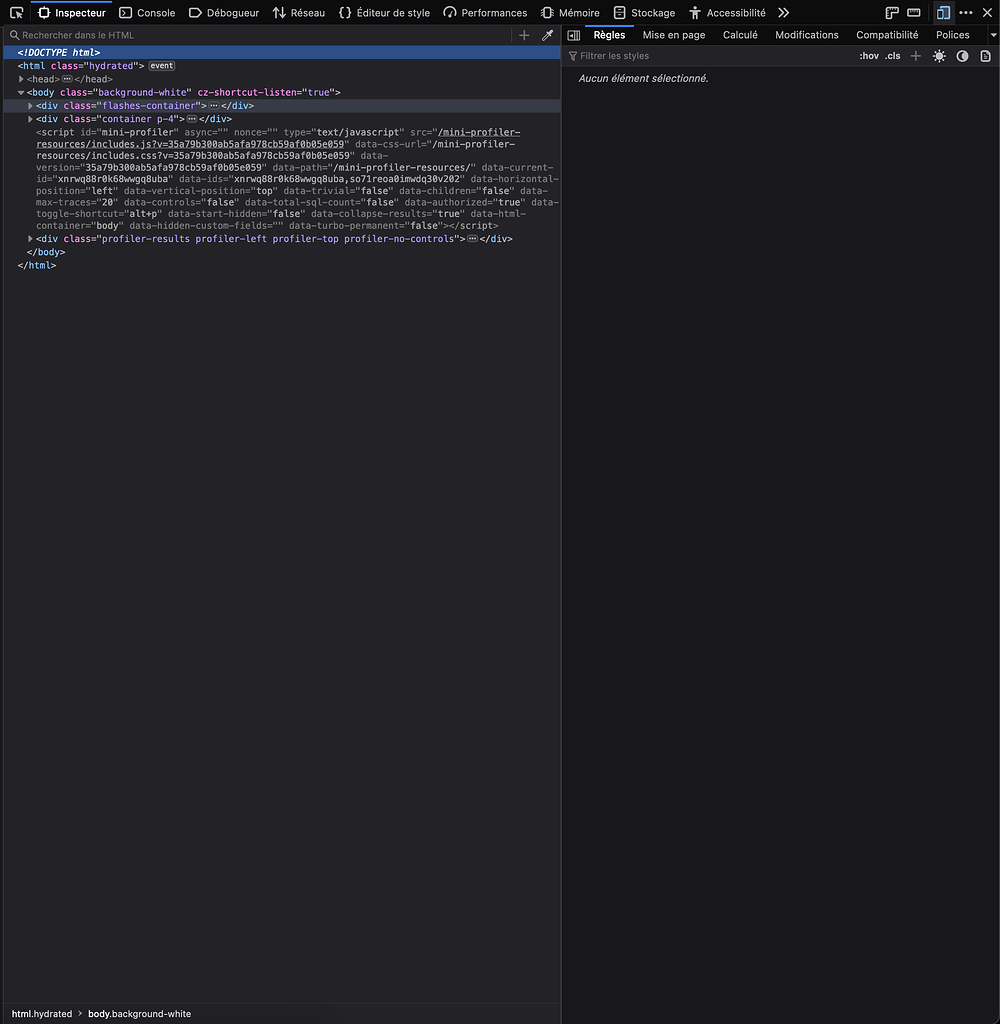This screenshot has height=1024, width=1000.
Task: Open the event badge on the html element
Action: [x=161, y=65]
